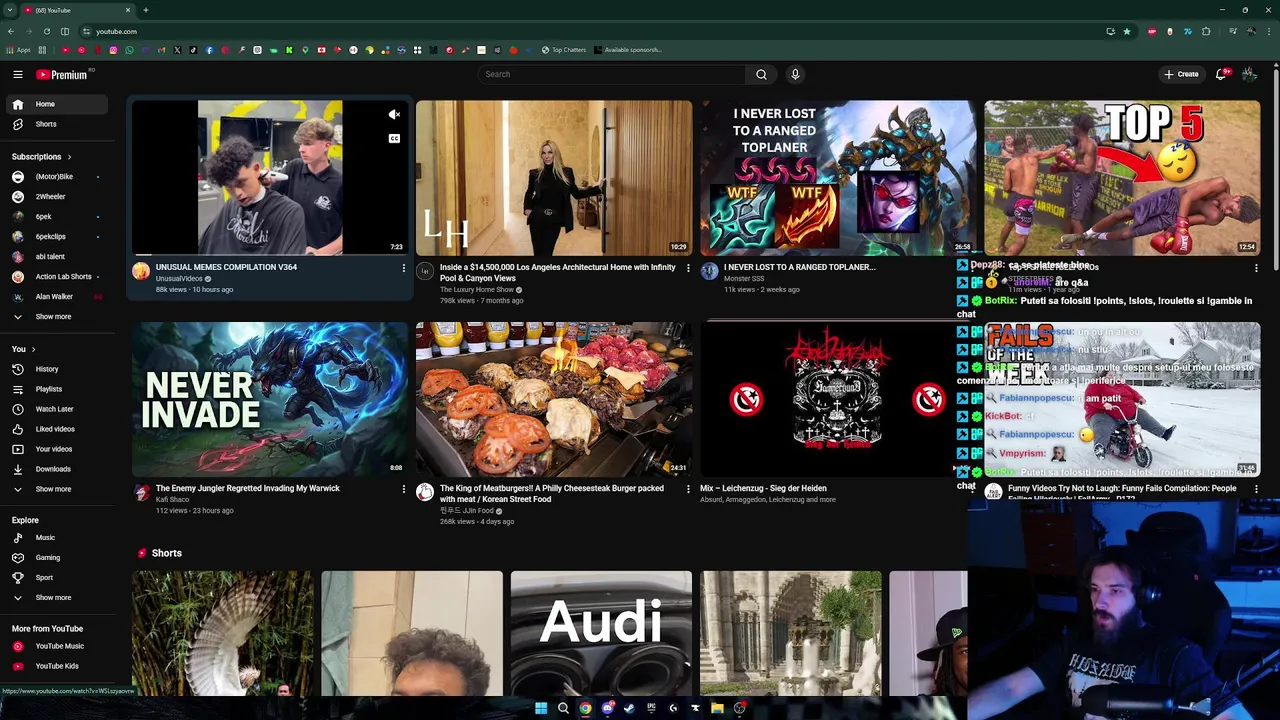Viewport: 1280px width, 720px height.
Task: Toggle captions on Unusual Memes preview
Action: point(394,139)
